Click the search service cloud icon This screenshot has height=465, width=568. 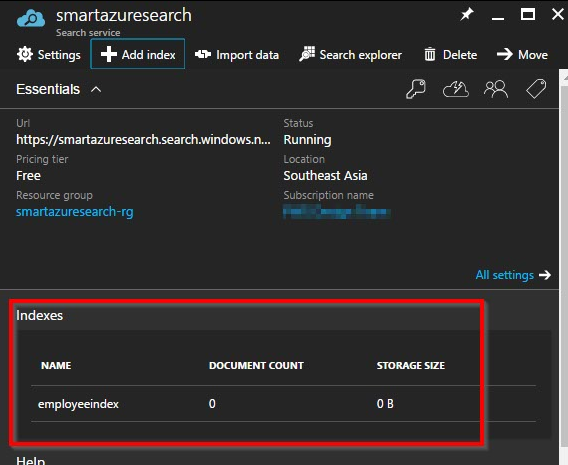pyautogui.click(x=31, y=19)
